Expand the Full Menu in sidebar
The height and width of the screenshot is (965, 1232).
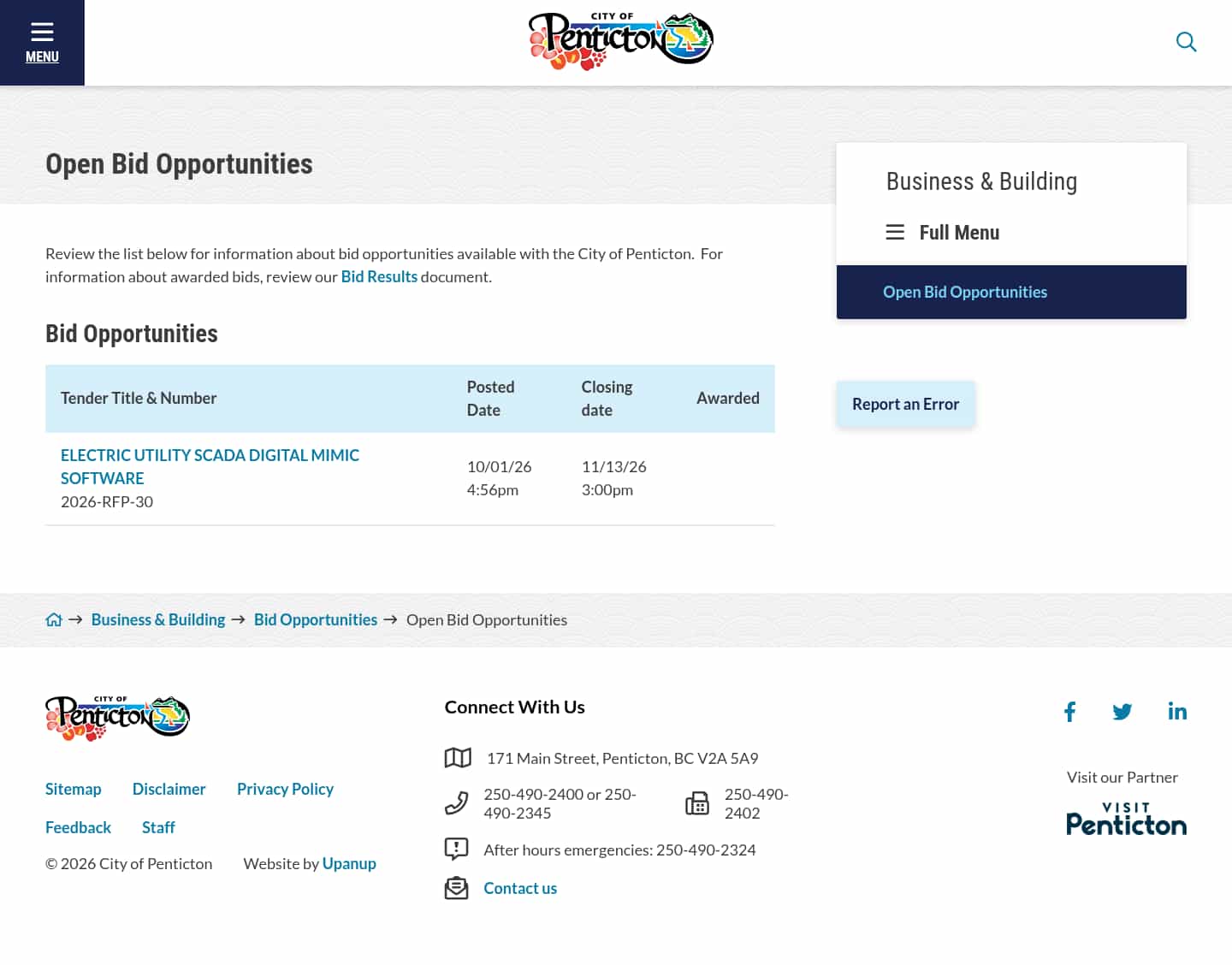(x=943, y=233)
